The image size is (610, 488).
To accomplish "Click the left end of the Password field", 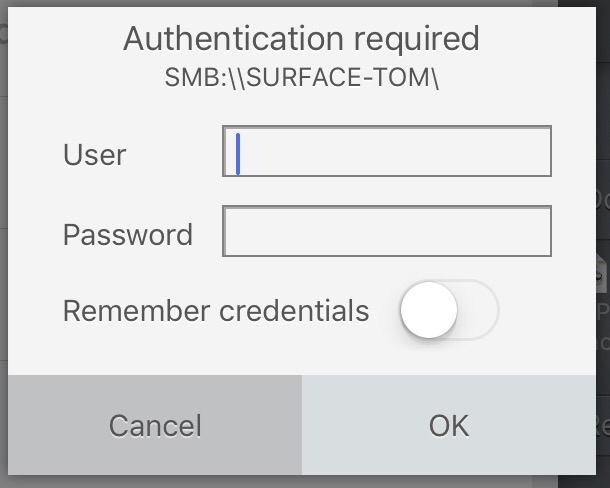I will tap(236, 231).
